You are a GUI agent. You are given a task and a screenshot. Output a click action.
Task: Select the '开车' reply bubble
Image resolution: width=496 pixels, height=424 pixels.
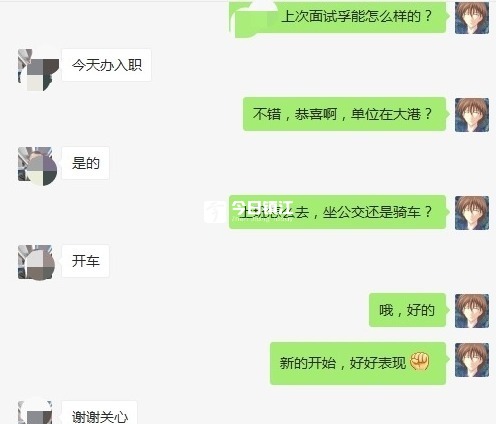click(x=86, y=261)
